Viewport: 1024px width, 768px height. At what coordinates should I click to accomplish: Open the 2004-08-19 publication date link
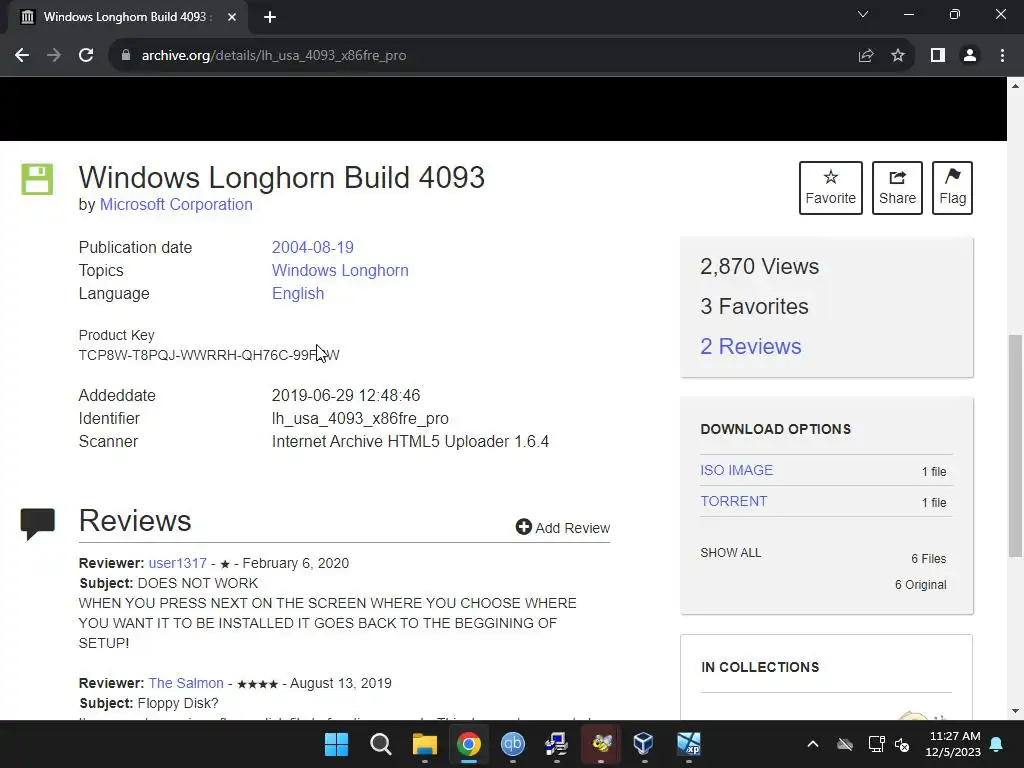(x=312, y=248)
